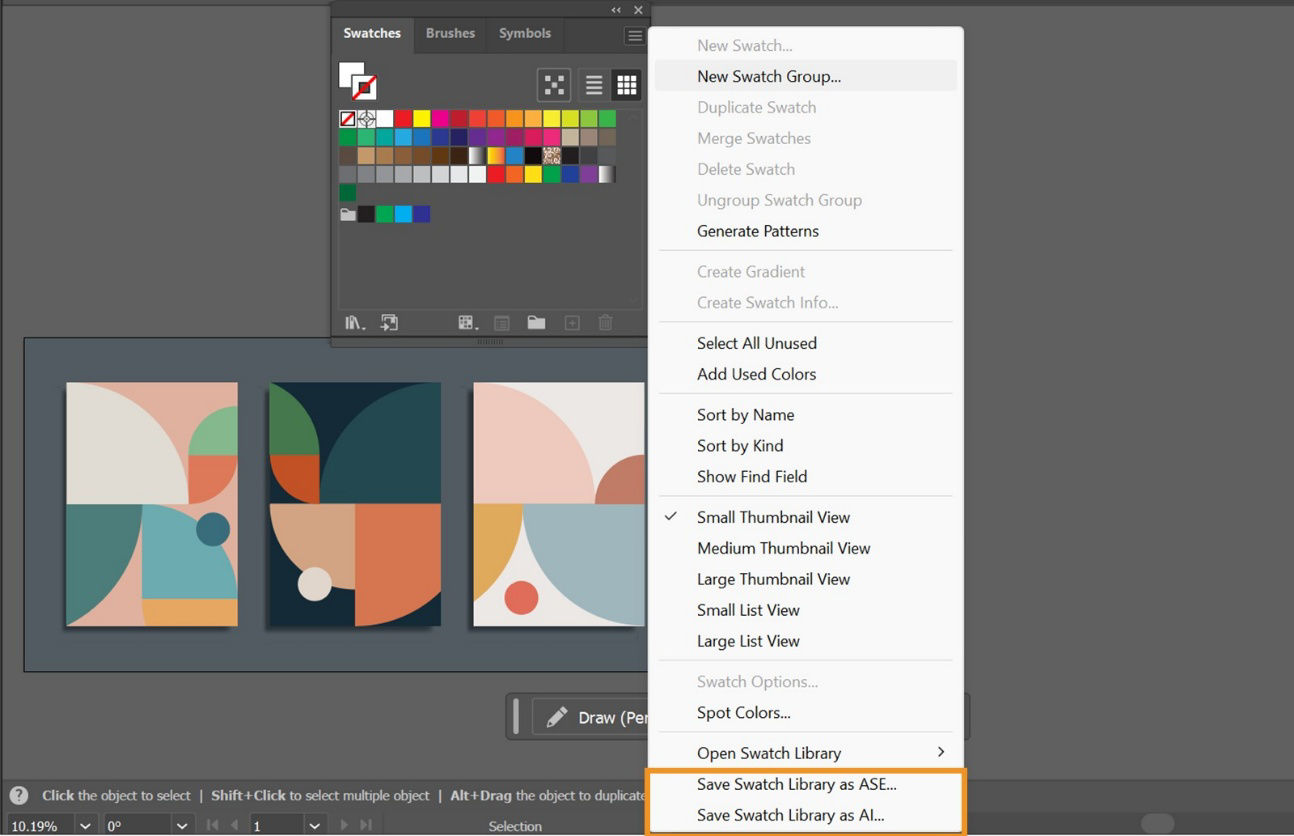This screenshot has height=836, width=1294.
Task: Open the zoom level dropdown showing 10.19%
Action: [x=85, y=826]
